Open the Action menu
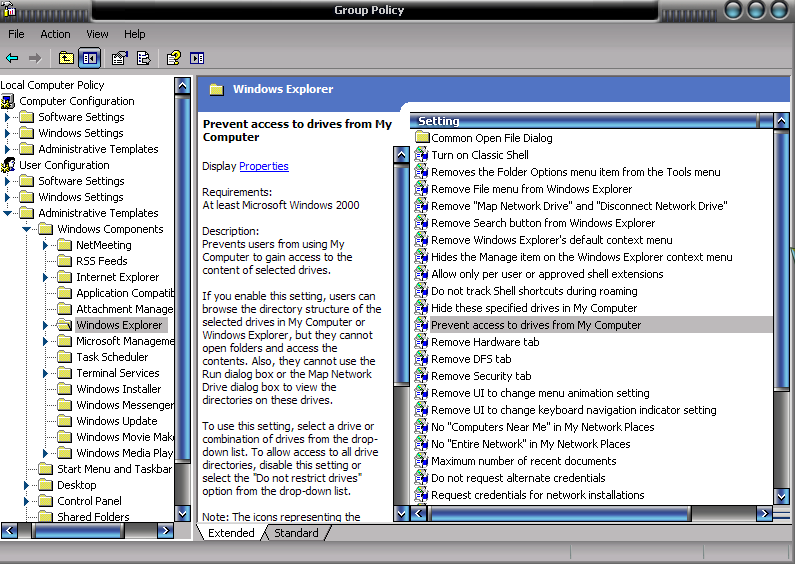Screen dimensions: 795x564 coord(55,34)
